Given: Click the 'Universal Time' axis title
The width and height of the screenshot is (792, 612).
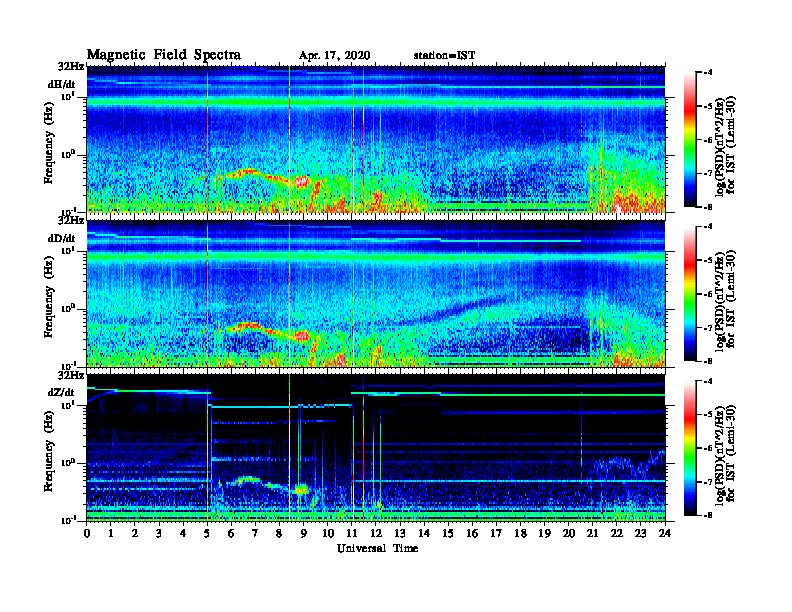Looking at the screenshot, I should coord(378,548).
